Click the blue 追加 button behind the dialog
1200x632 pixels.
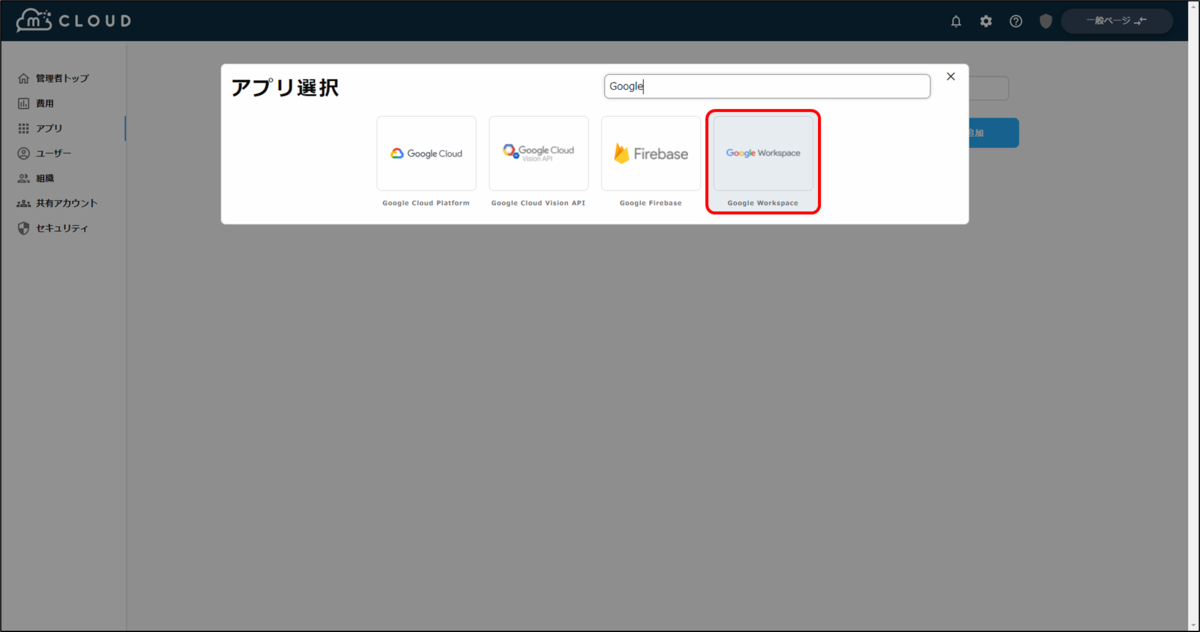point(993,133)
